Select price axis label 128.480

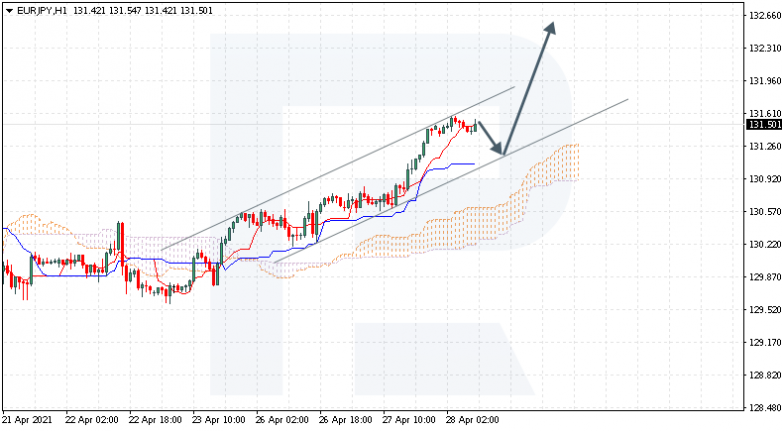(x=765, y=408)
